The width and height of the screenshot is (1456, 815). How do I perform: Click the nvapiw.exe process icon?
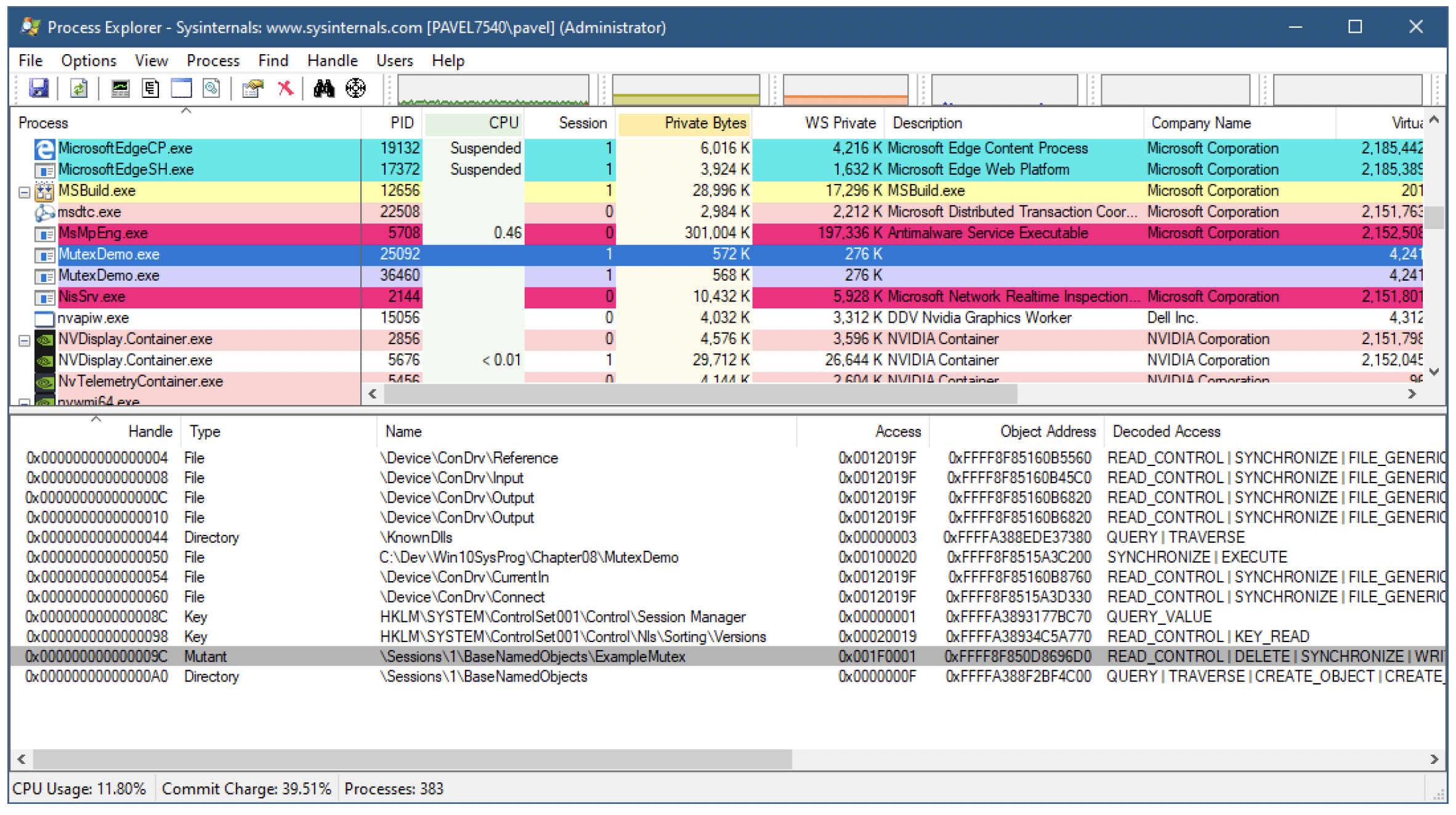pos(44,318)
